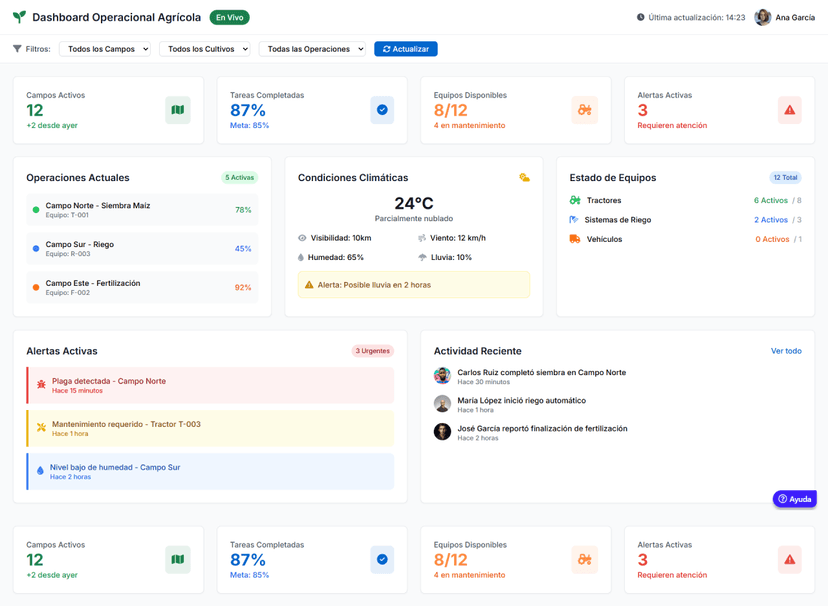Click the 24°C temperature reading

(413, 203)
